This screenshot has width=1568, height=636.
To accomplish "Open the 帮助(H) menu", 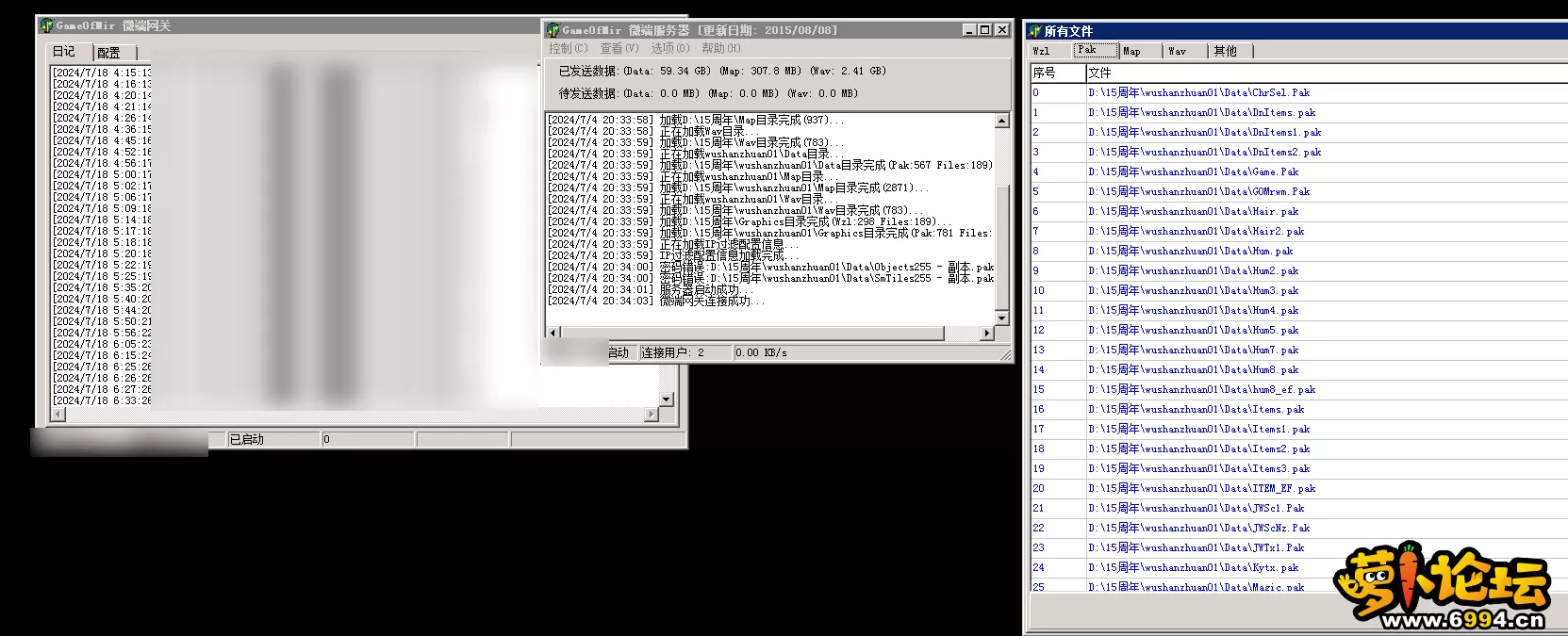I will coord(721,48).
